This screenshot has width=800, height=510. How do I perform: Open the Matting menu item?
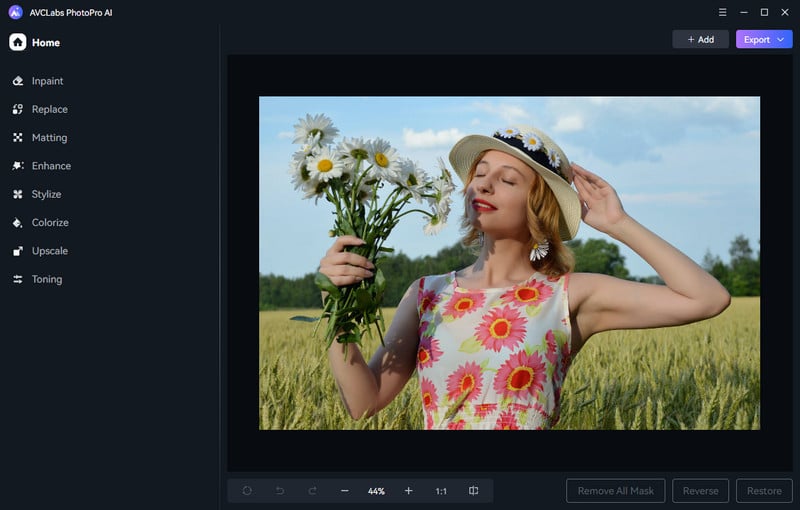(49, 138)
